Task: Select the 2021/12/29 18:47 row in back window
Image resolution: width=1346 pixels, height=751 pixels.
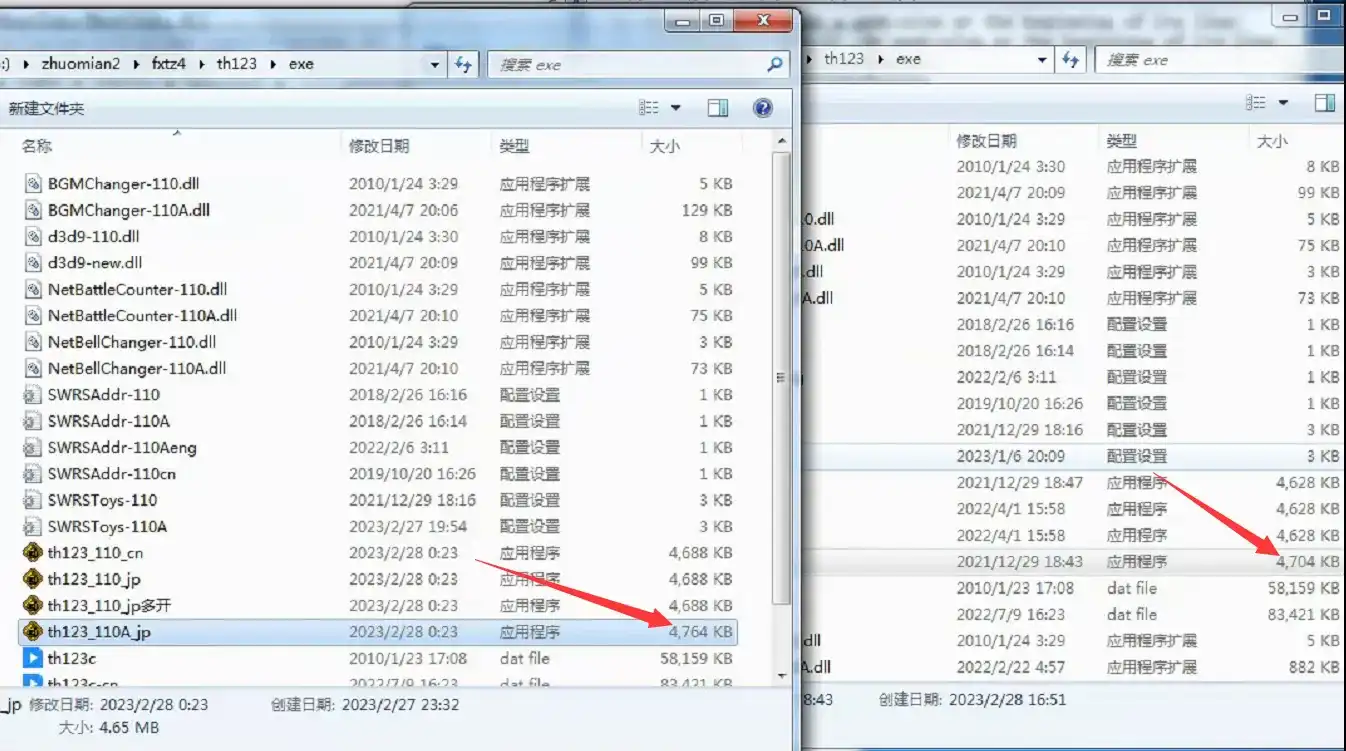Action: [1076, 482]
